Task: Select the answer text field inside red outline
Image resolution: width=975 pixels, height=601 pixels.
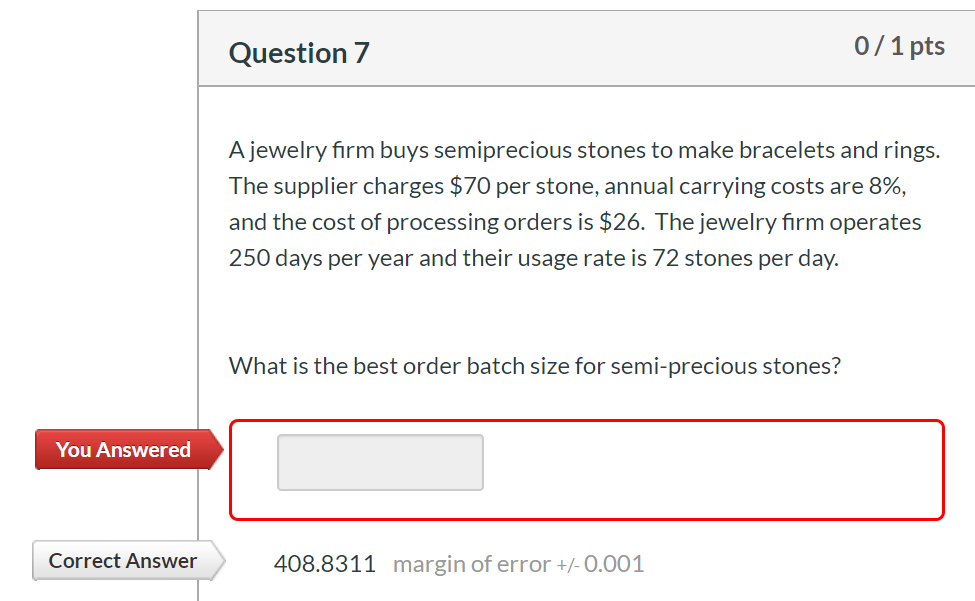Action: [380, 462]
